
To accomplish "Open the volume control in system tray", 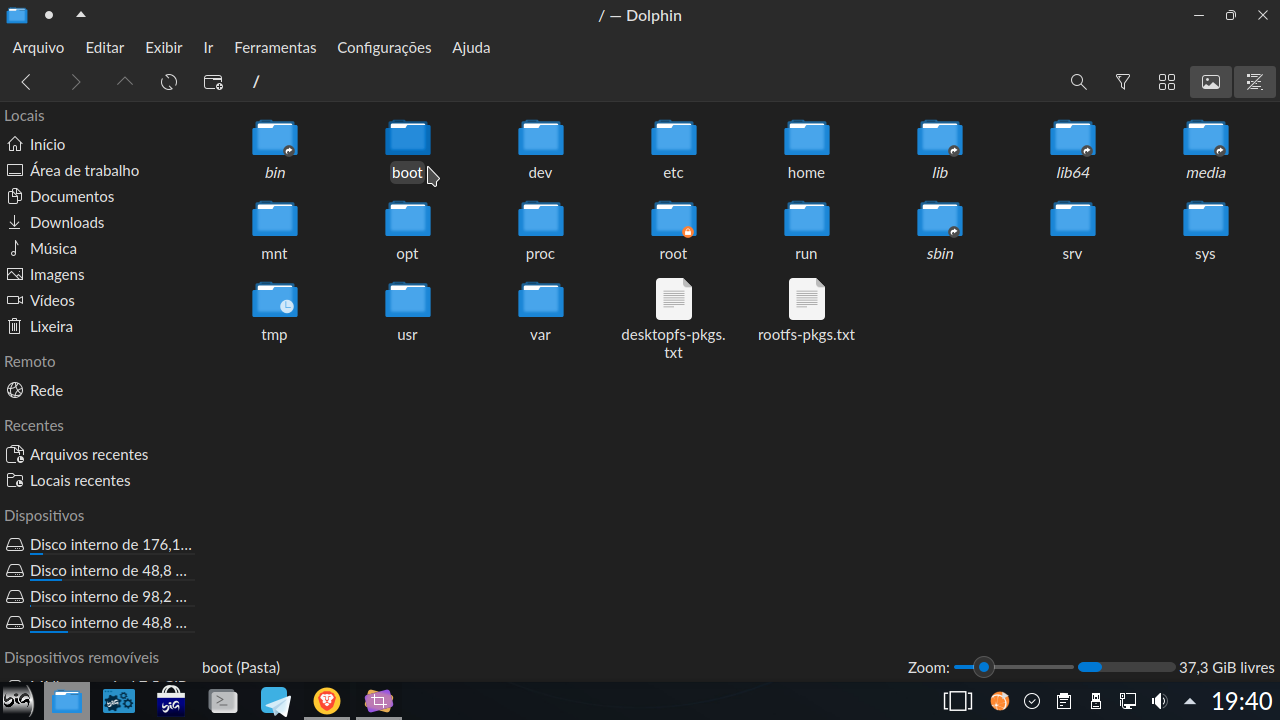I will point(1159,701).
